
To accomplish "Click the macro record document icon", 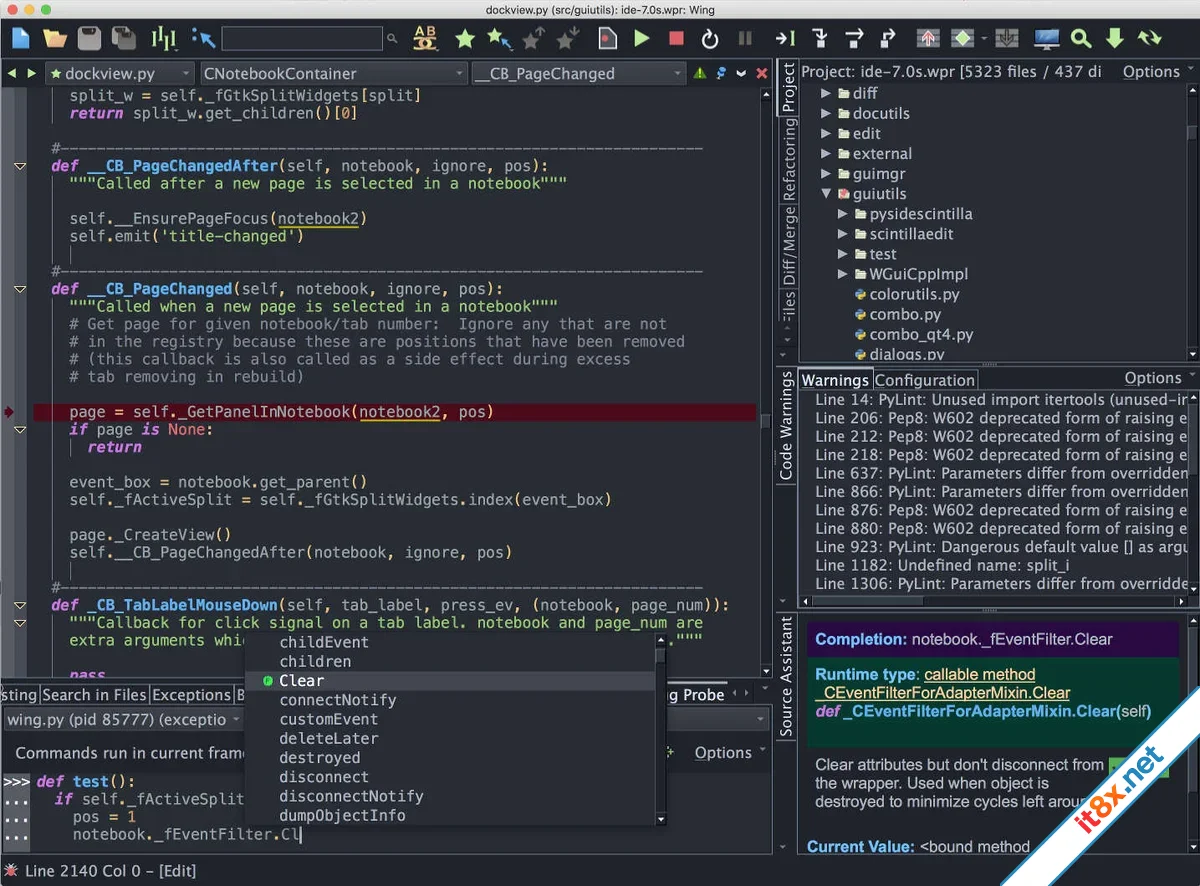I will [607, 39].
